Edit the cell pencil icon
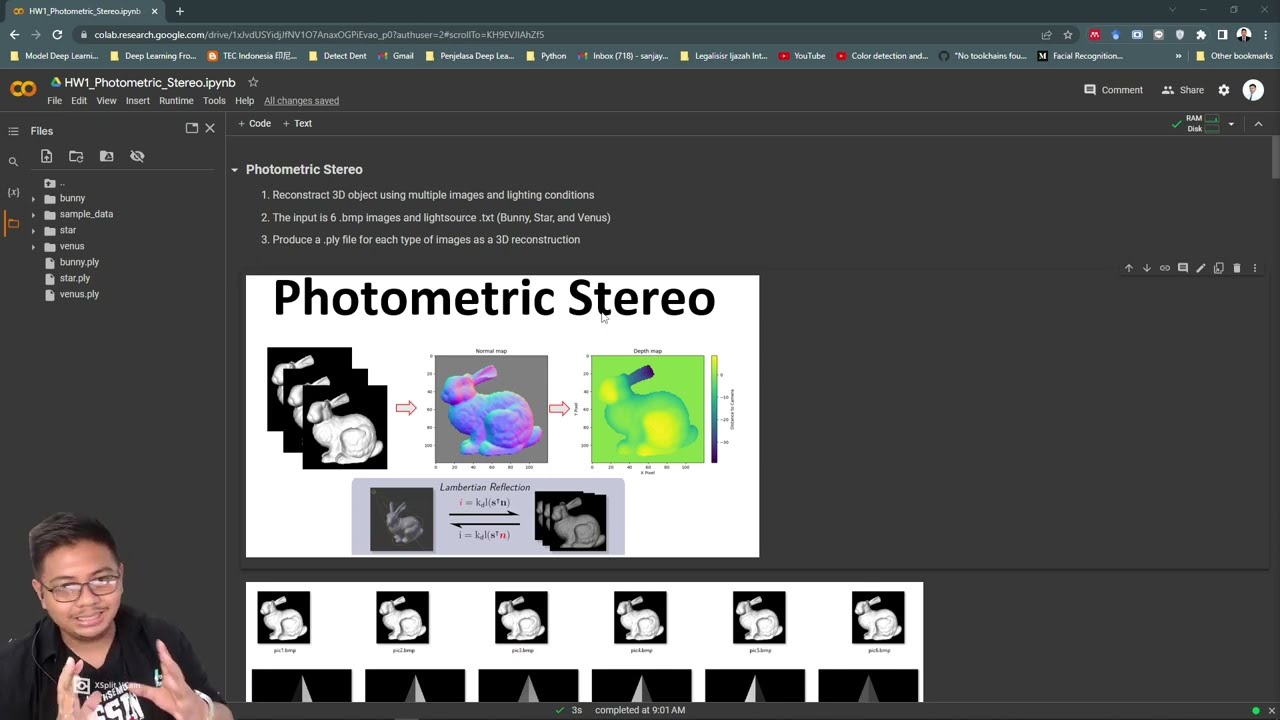The image size is (1280, 720). (1201, 268)
